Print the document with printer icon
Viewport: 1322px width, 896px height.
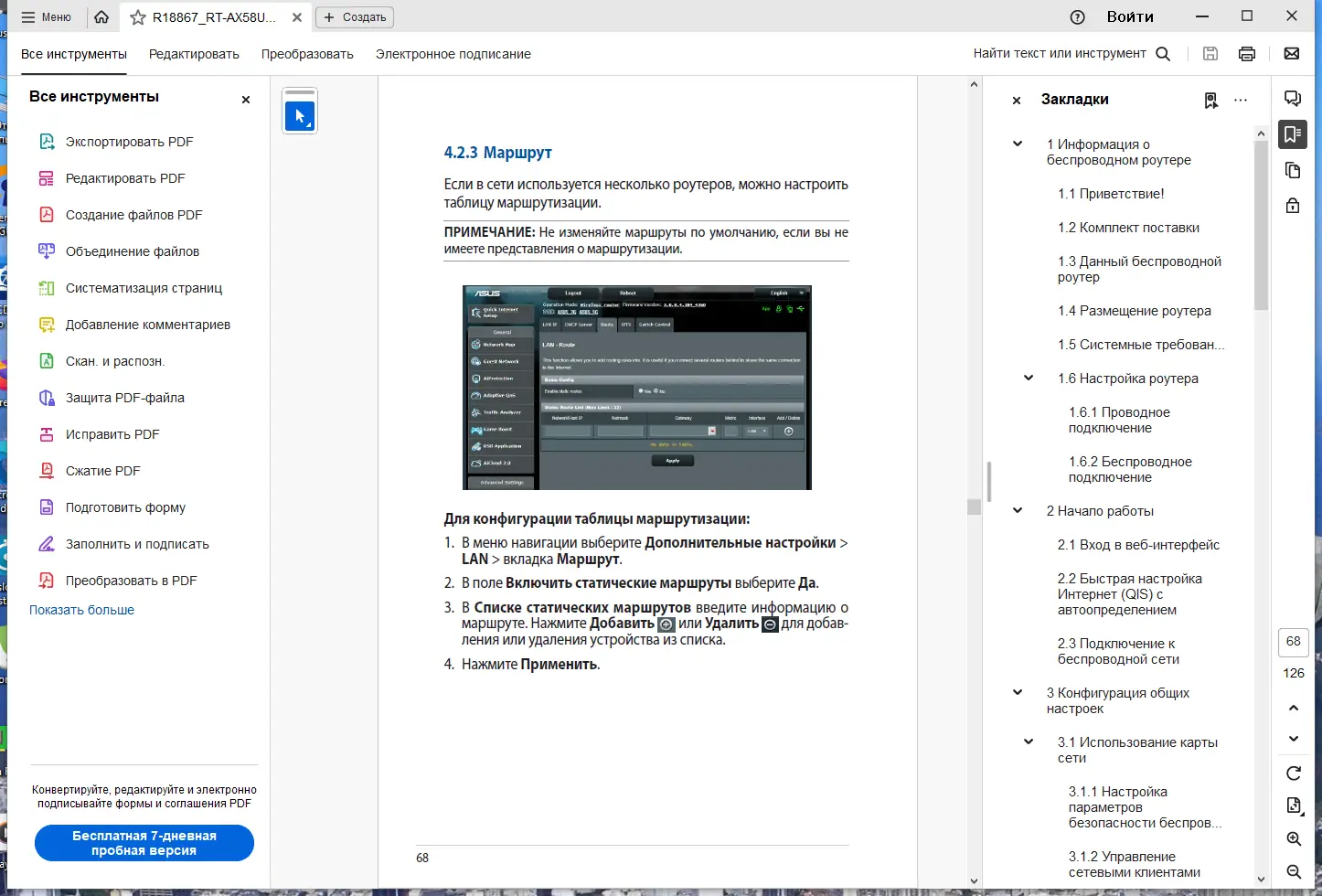pos(1247,54)
